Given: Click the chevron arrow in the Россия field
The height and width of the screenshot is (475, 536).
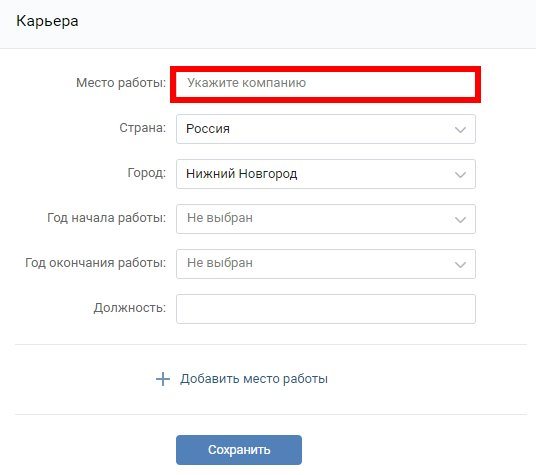Looking at the screenshot, I should coord(460,130).
